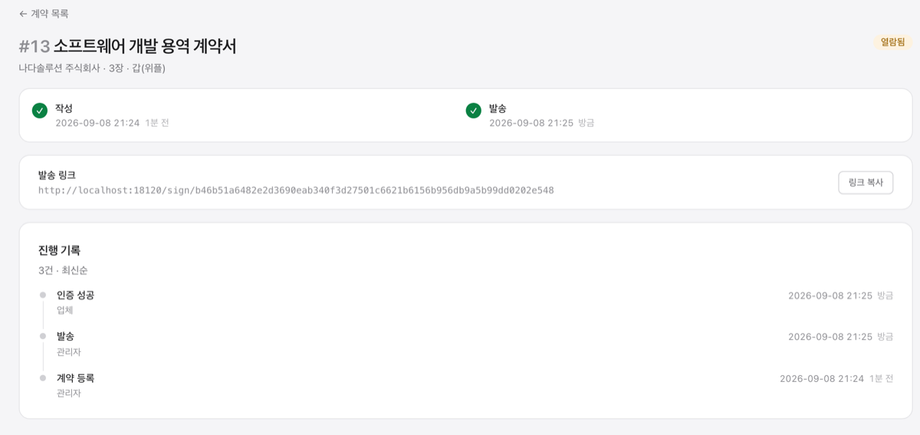Image resolution: width=920 pixels, height=435 pixels.
Task: Click the 진행 기록 heading
Action: [59, 250]
